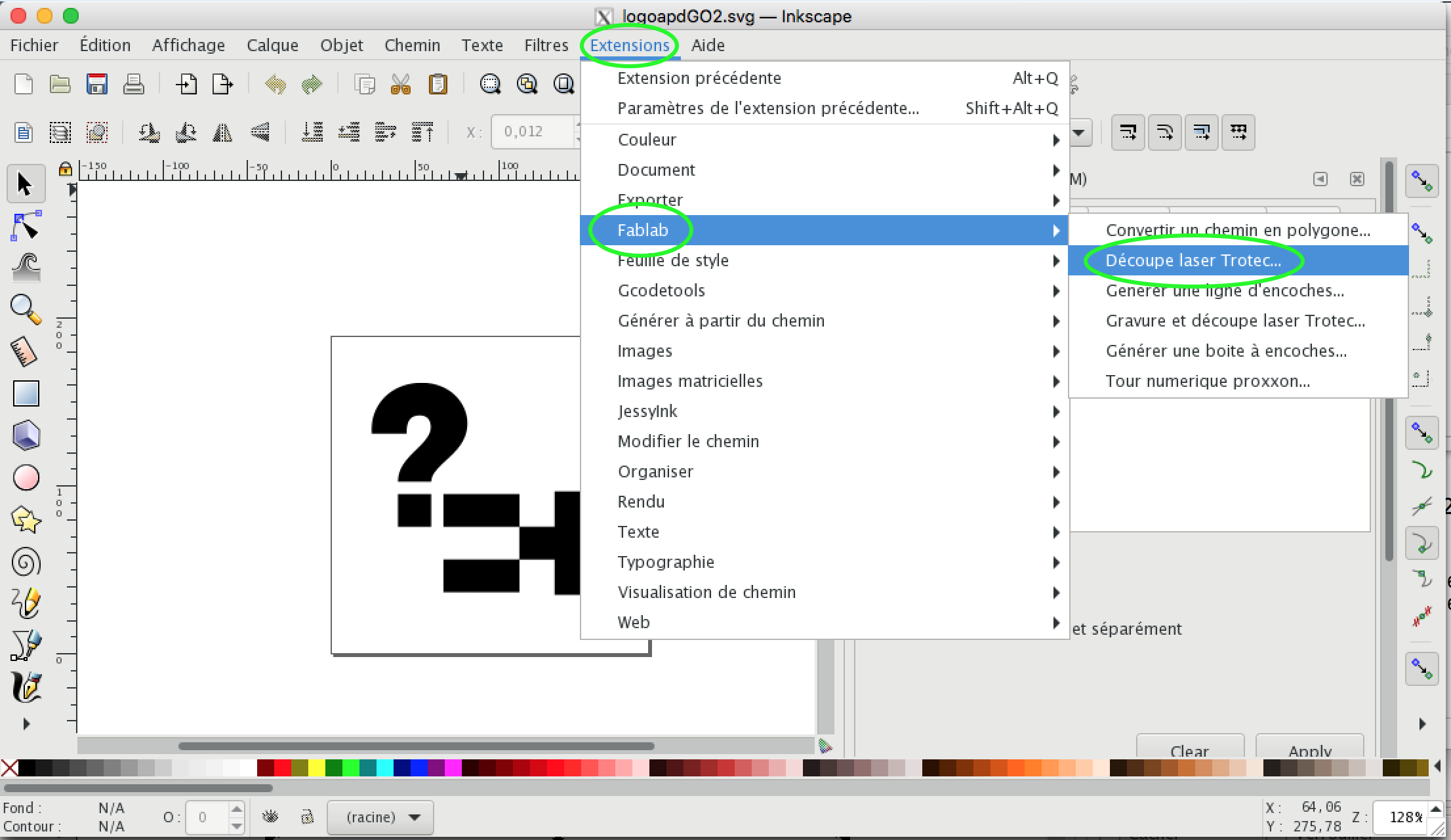
Task: Select the Node editing tool
Action: pyautogui.click(x=26, y=226)
